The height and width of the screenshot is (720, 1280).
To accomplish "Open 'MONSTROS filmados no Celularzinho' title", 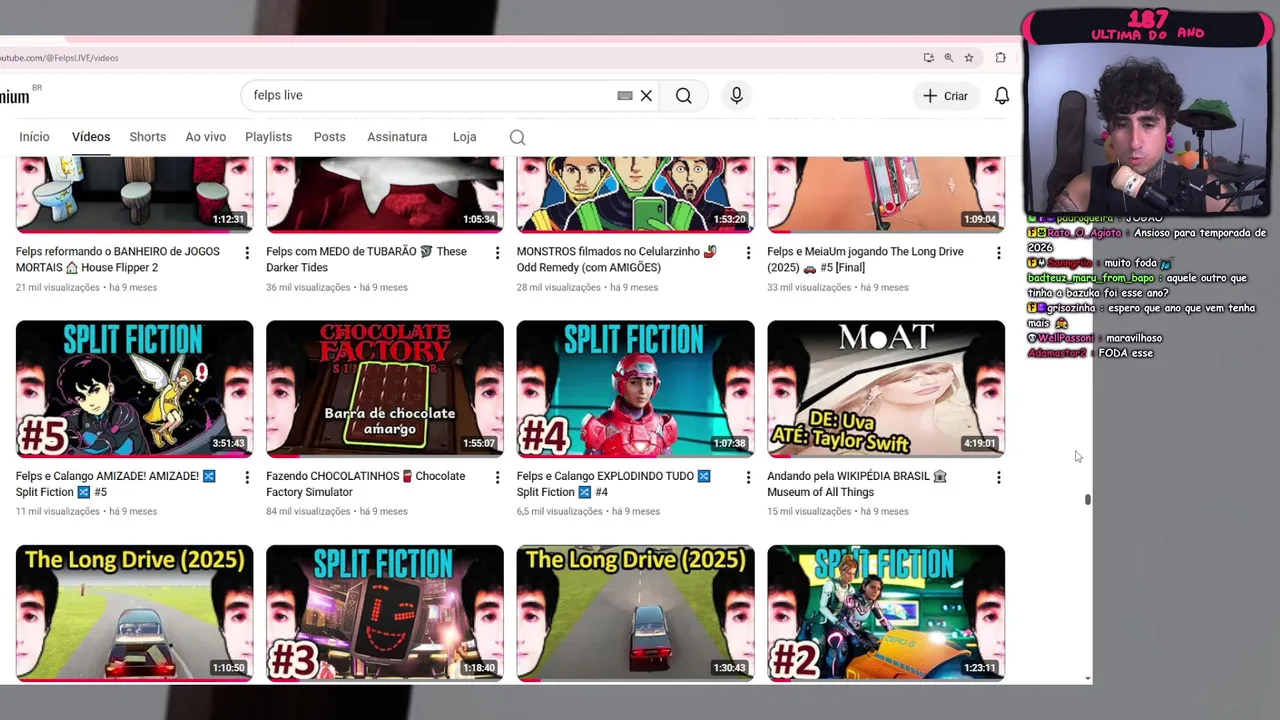I will click(617, 260).
